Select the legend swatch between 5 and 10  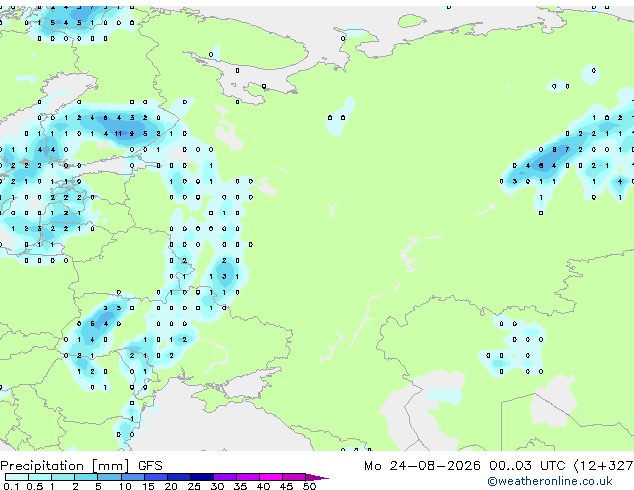coord(109,477)
